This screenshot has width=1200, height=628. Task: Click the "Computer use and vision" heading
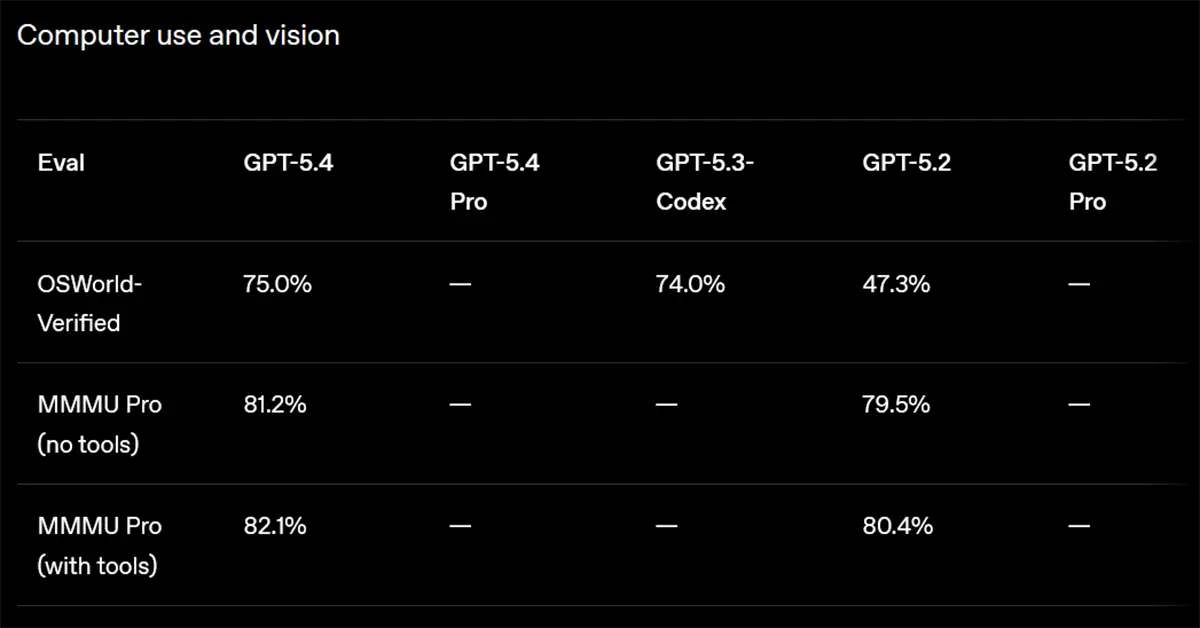pyautogui.click(x=178, y=36)
